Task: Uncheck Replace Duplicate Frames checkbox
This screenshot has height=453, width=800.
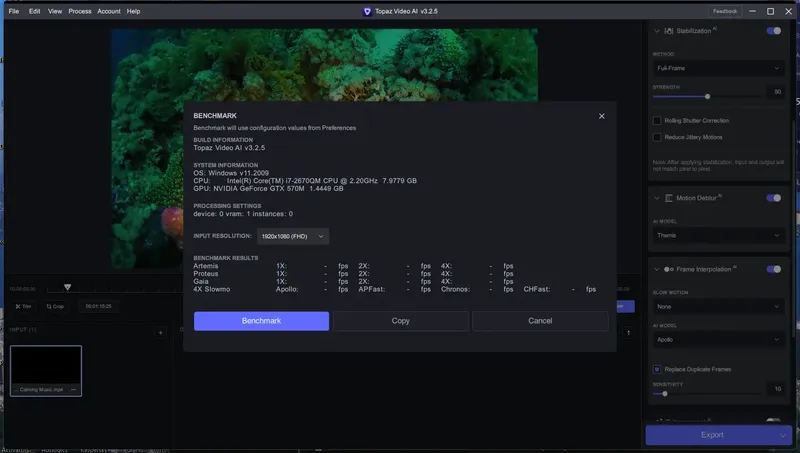Action: coord(657,369)
